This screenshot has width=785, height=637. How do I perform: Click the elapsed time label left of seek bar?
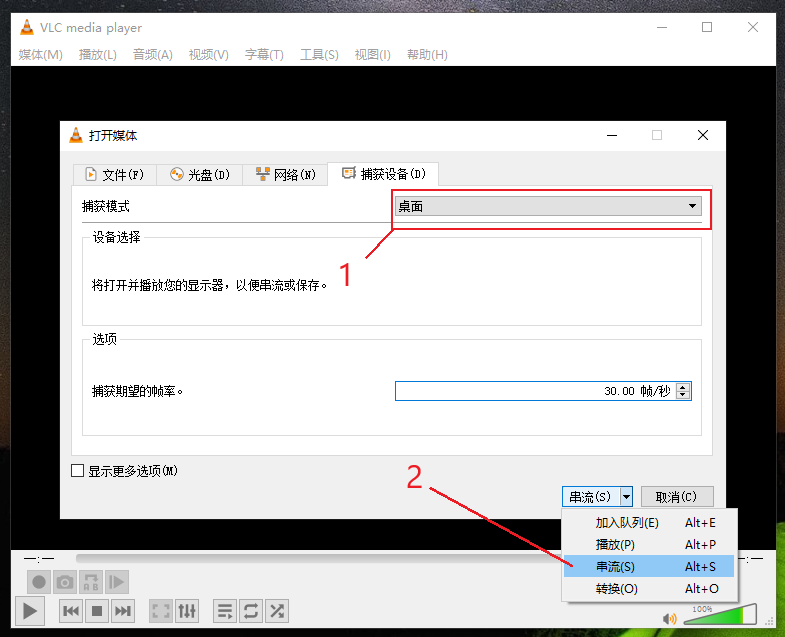point(39,558)
